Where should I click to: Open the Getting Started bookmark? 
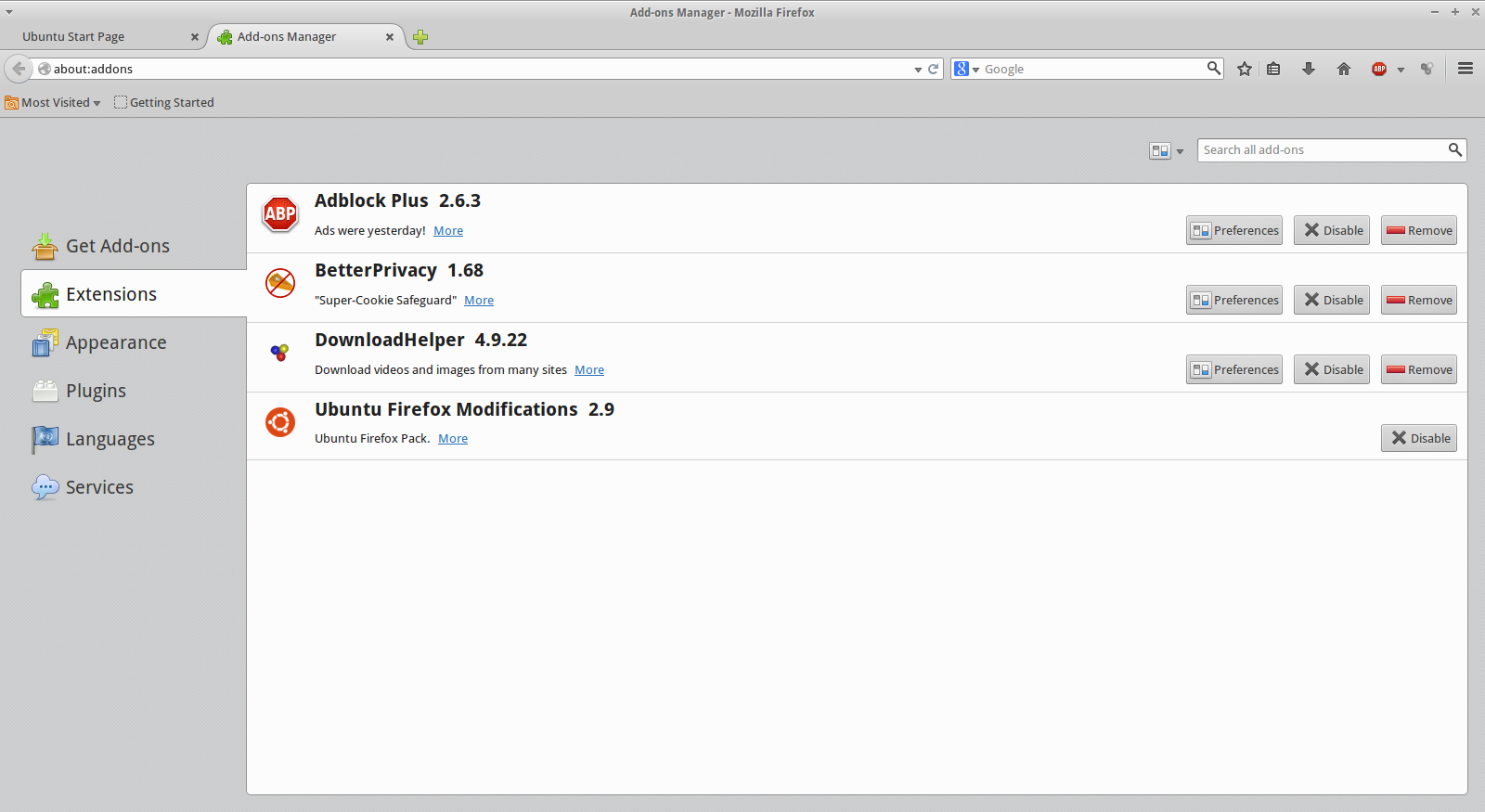click(164, 102)
